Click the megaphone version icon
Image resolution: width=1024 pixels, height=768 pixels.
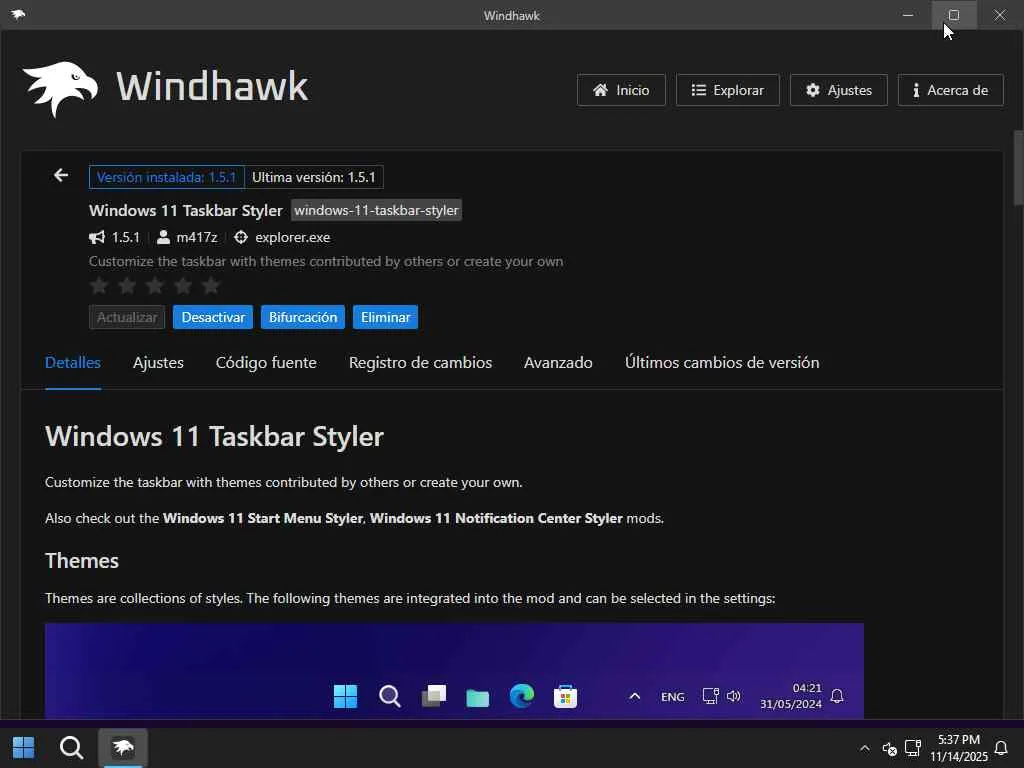tap(97, 237)
